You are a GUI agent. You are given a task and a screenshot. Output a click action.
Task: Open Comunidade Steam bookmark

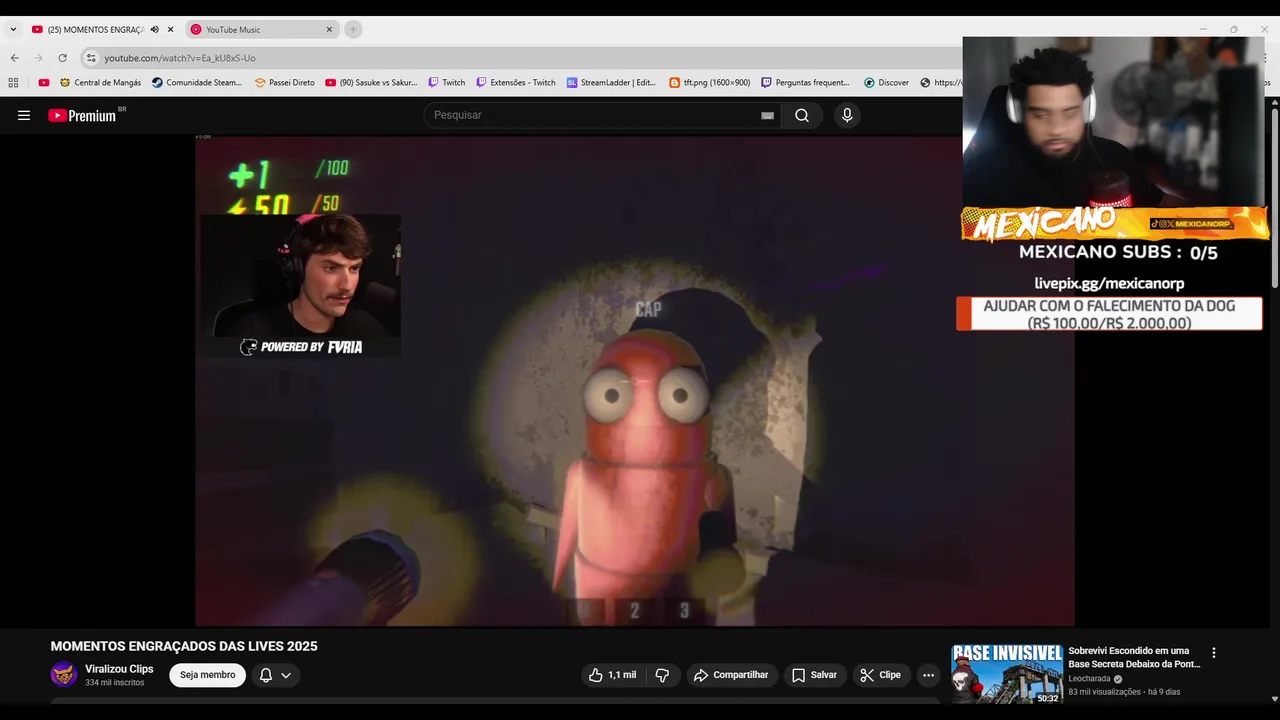[197, 83]
